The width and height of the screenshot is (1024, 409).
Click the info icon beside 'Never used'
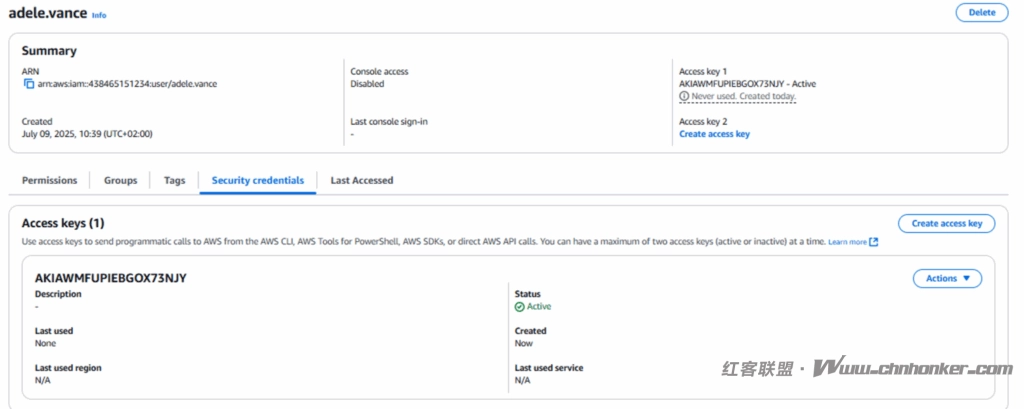tap(684, 96)
